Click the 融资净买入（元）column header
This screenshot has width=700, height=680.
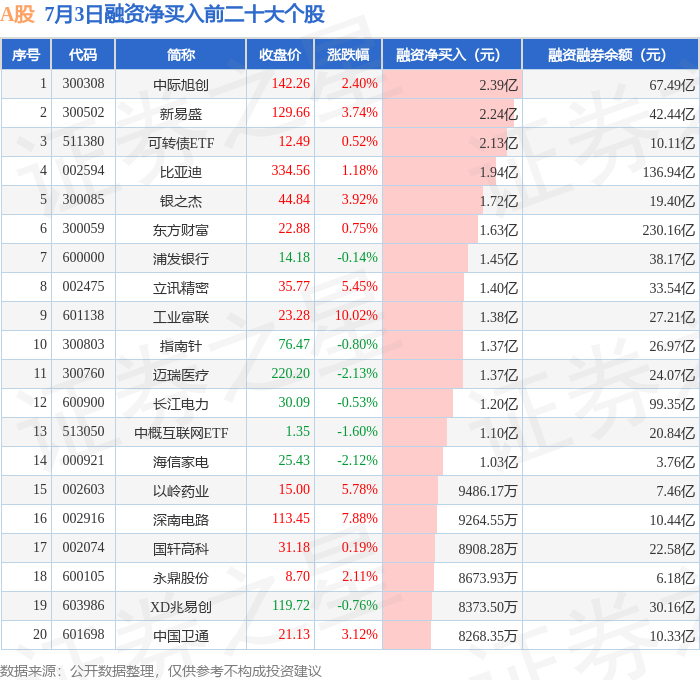coord(452,54)
